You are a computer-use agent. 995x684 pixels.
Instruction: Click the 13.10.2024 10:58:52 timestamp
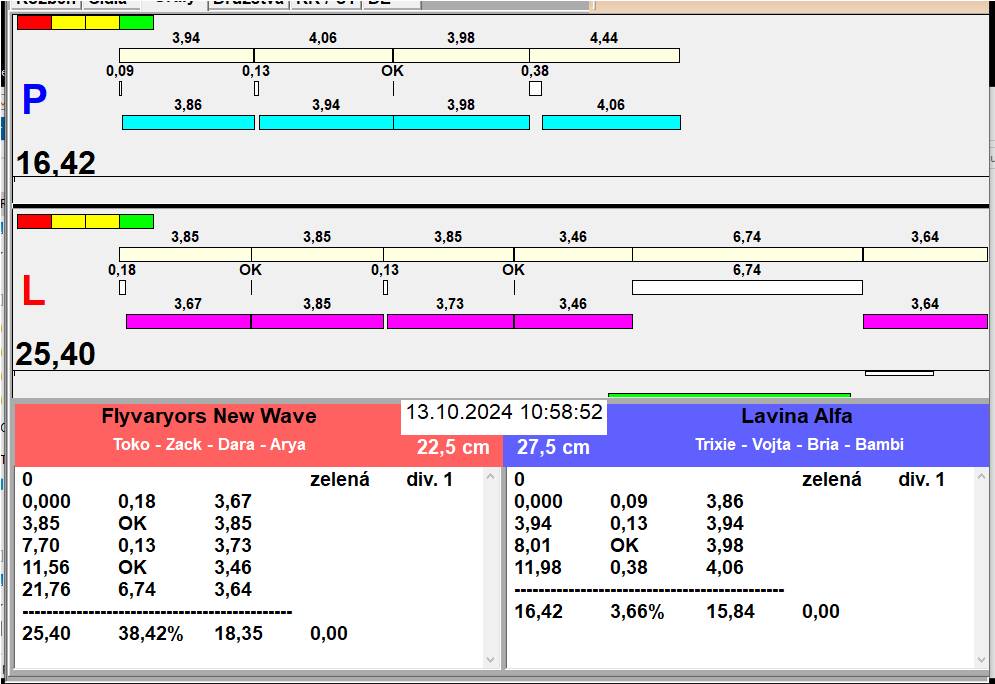504,412
